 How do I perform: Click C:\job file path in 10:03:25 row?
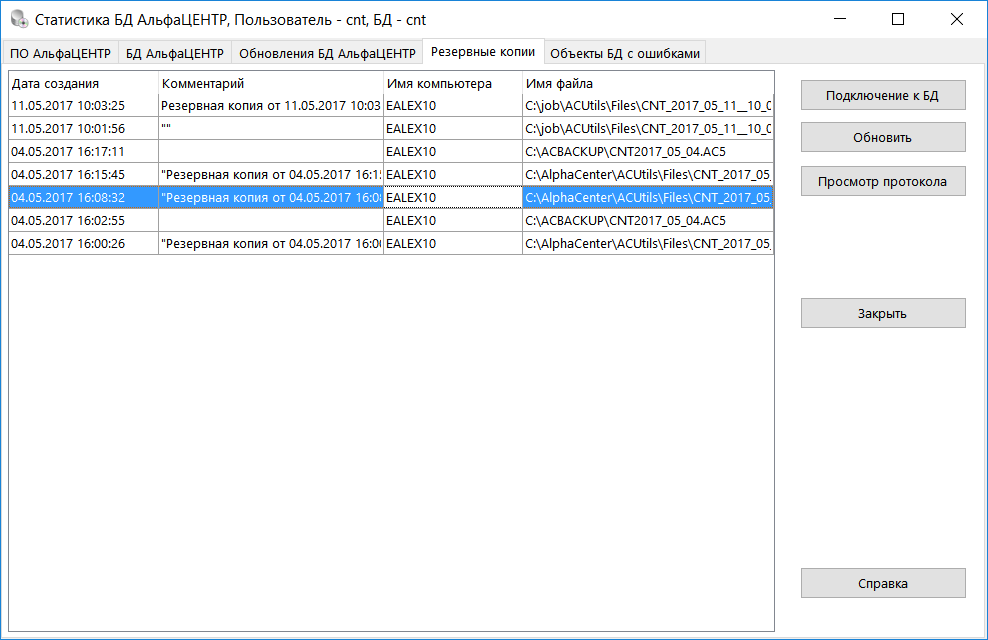648,105
